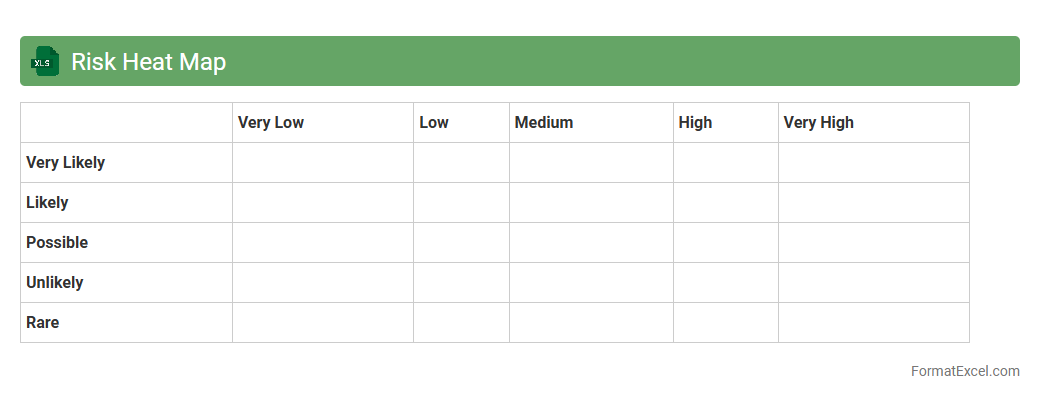Click the High column header
This screenshot has width=1040, height=400.
pyautogui.click(x=695, y=123)
